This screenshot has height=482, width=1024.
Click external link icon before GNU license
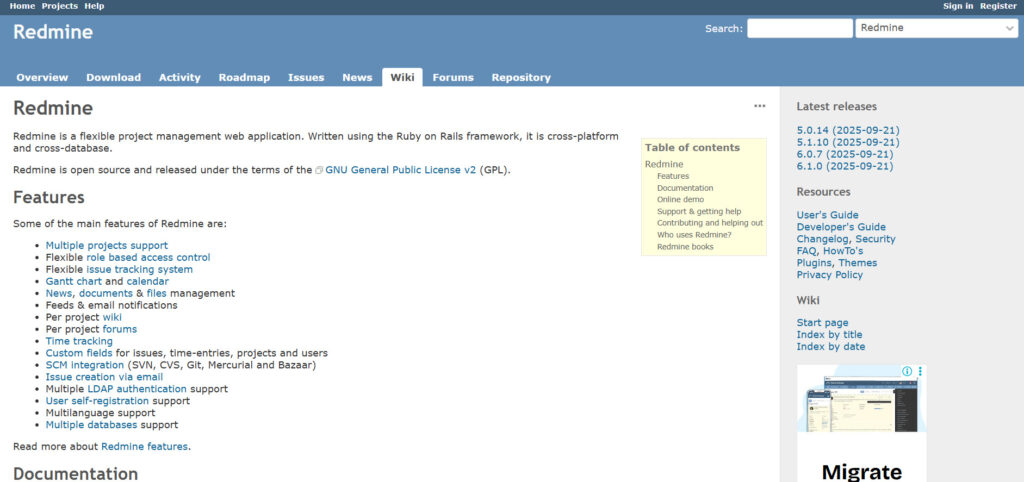click(x=319, y=170)
